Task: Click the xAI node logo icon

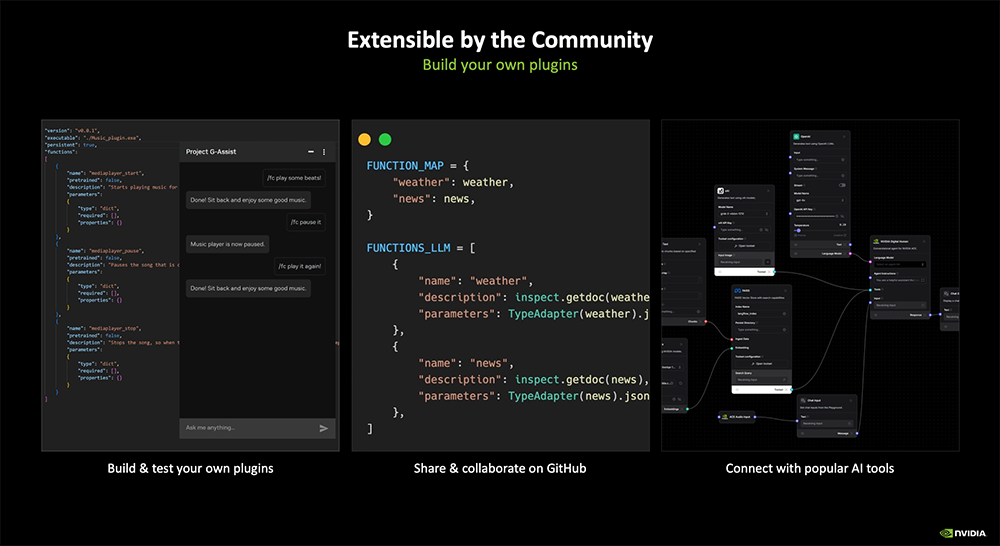Action: [x=721, y=189]
